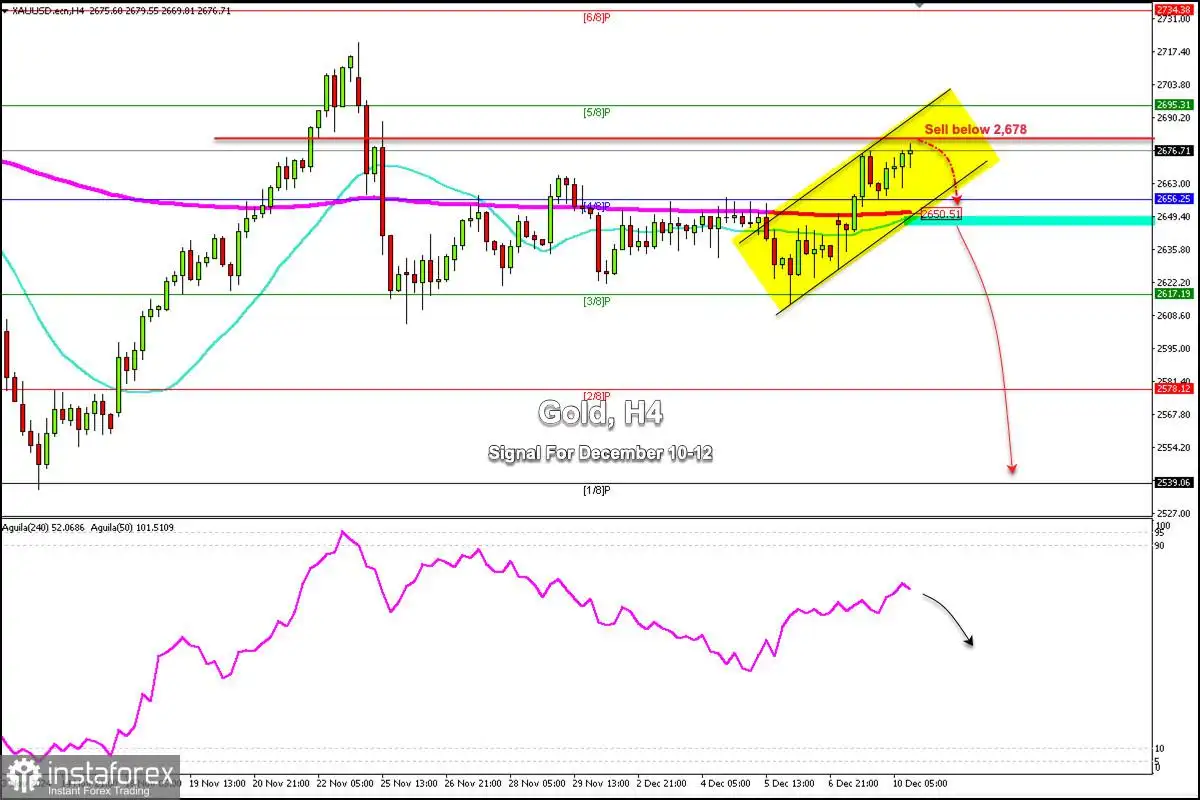This screenshot has height=800, width=1200.
Task: Select the [2/8]P Murray level label
Action: 597,396
